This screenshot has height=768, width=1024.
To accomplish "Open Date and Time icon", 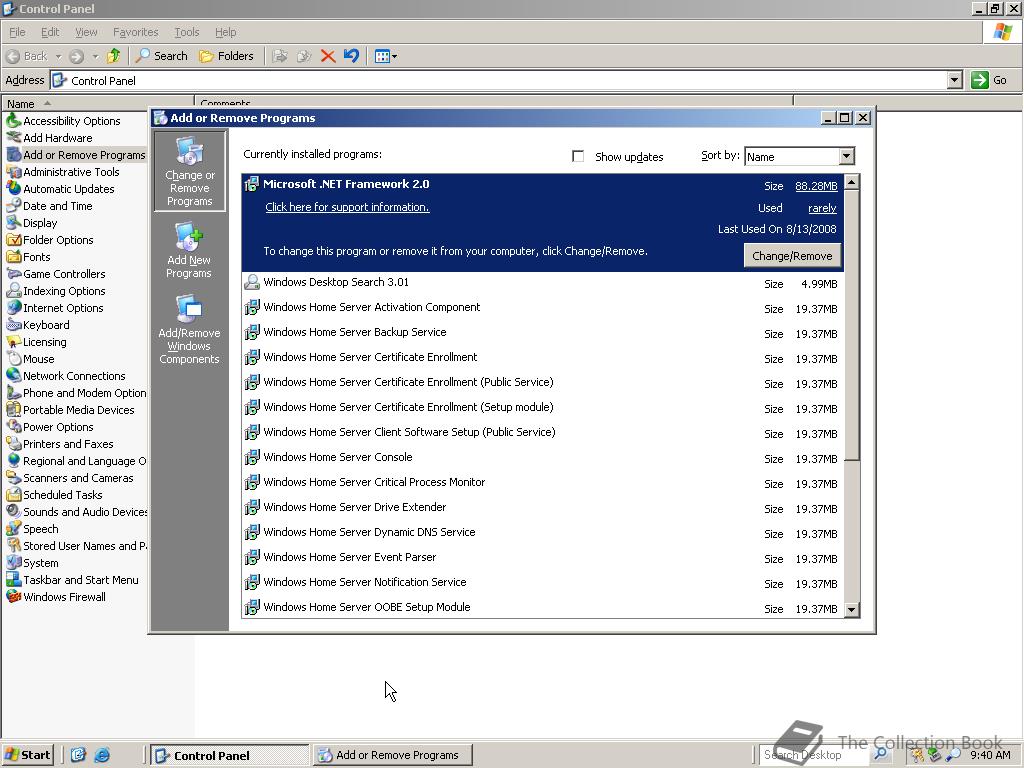I will click(13, 206).
